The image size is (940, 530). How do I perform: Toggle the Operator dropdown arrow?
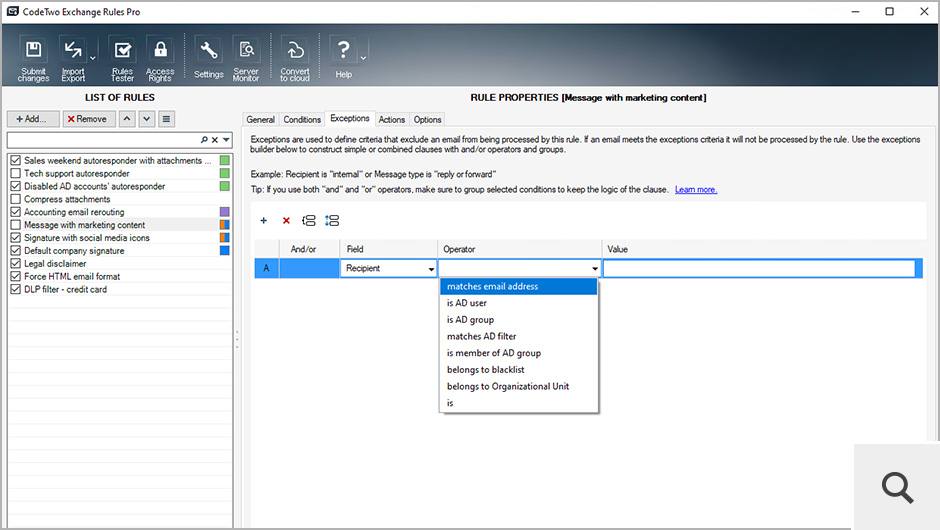[x=595, y=269]
